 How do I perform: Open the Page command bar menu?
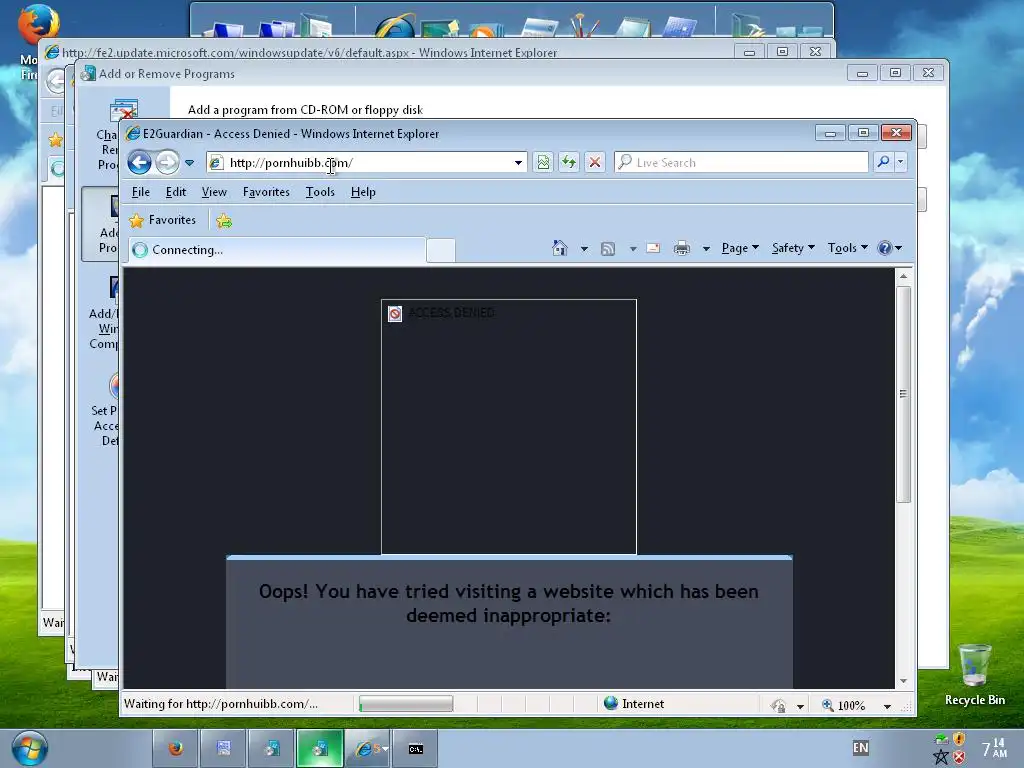pyautogui.click(x=740, y=248)
